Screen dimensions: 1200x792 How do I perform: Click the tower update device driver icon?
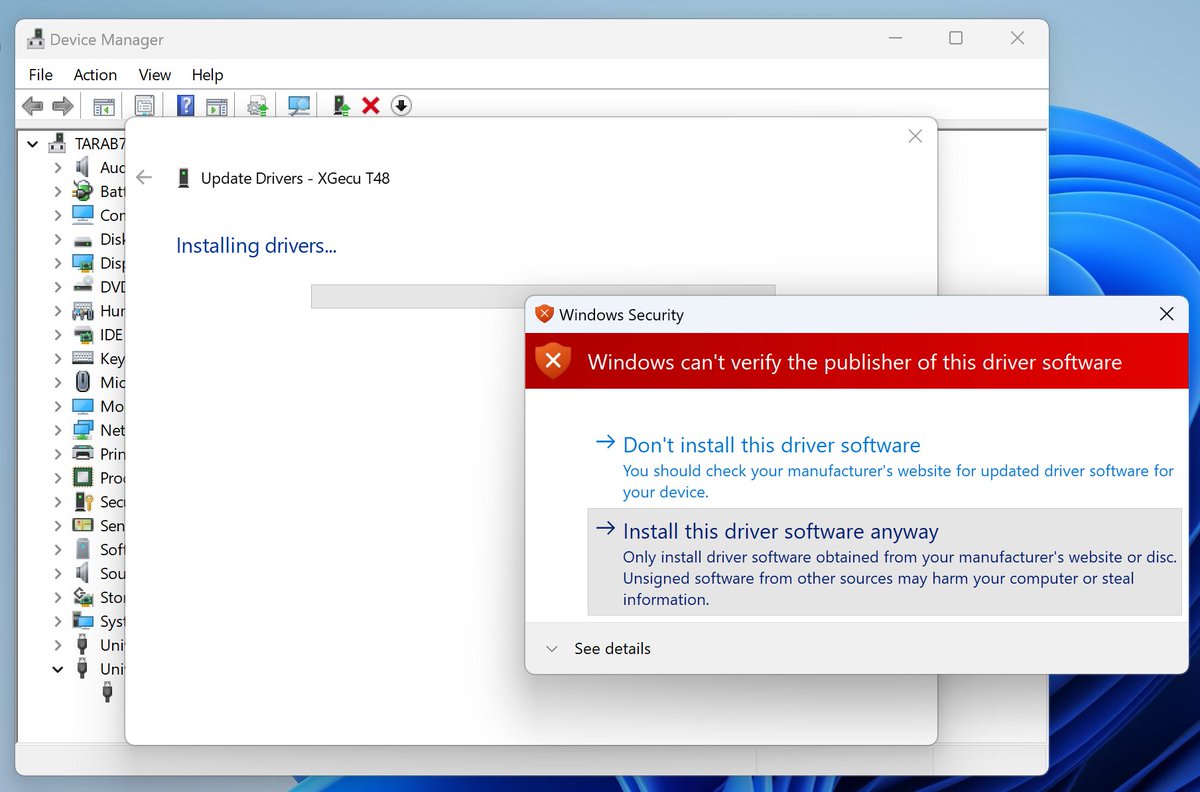coord(341,105)
